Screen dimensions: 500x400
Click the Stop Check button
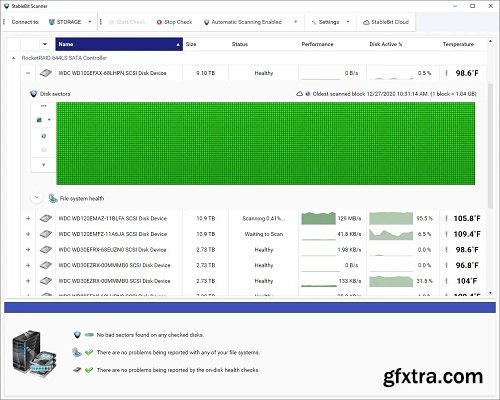click(x=174, y=22)
